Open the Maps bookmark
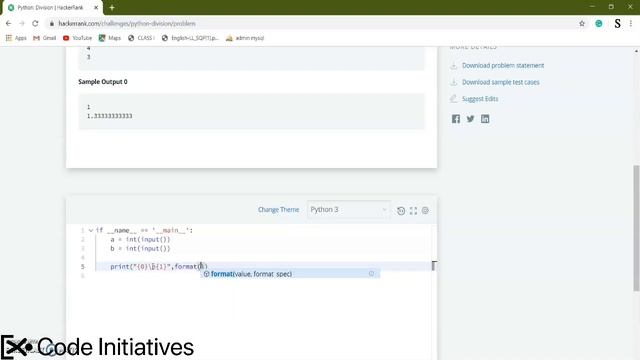Image resolution: width=640 pixels, height=360 pixels. 110,38
